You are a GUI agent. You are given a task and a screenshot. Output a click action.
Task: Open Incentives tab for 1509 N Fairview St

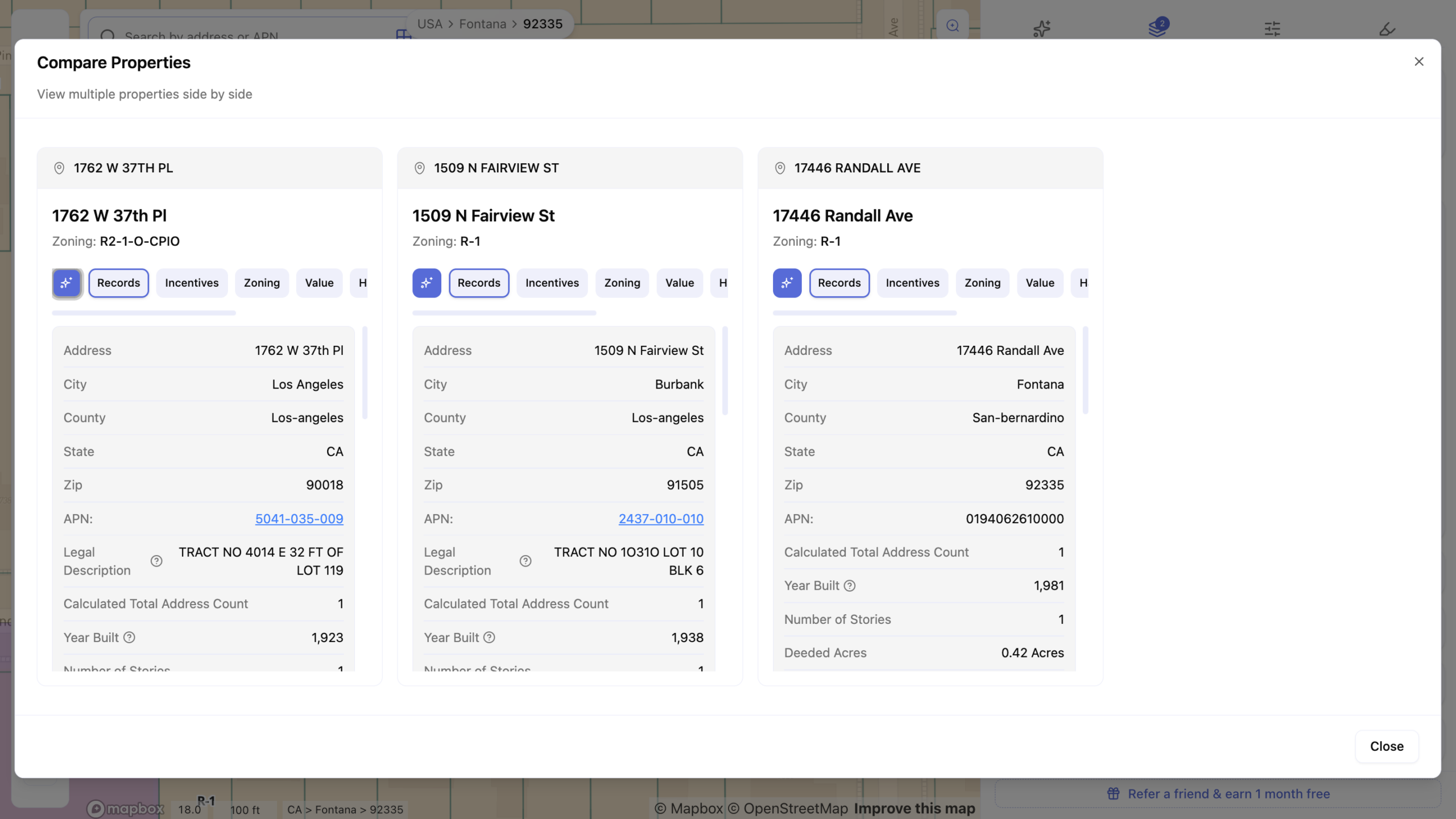(552, 283)
